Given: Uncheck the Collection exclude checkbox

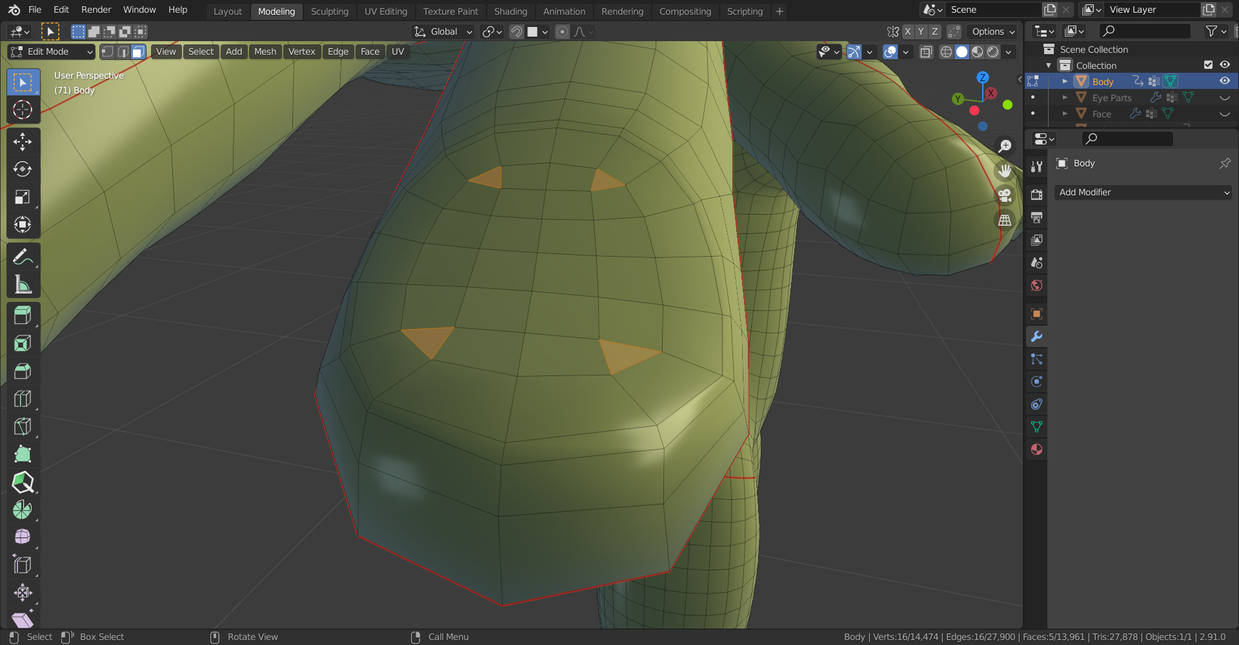Looking at the screenshot, I should 1208,65.
